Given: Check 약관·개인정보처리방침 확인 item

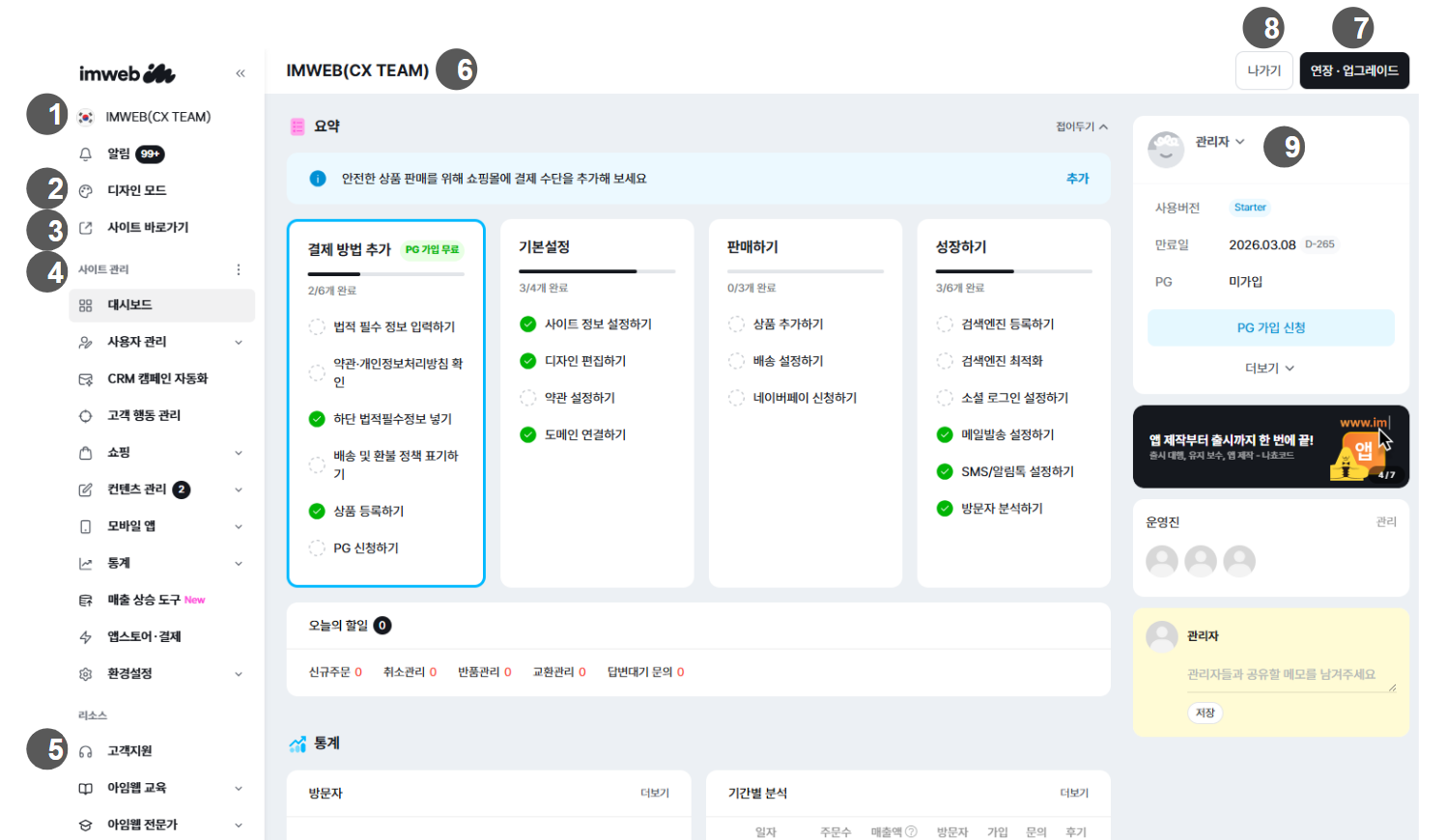Looking at the screenshot, I should 316,373.
